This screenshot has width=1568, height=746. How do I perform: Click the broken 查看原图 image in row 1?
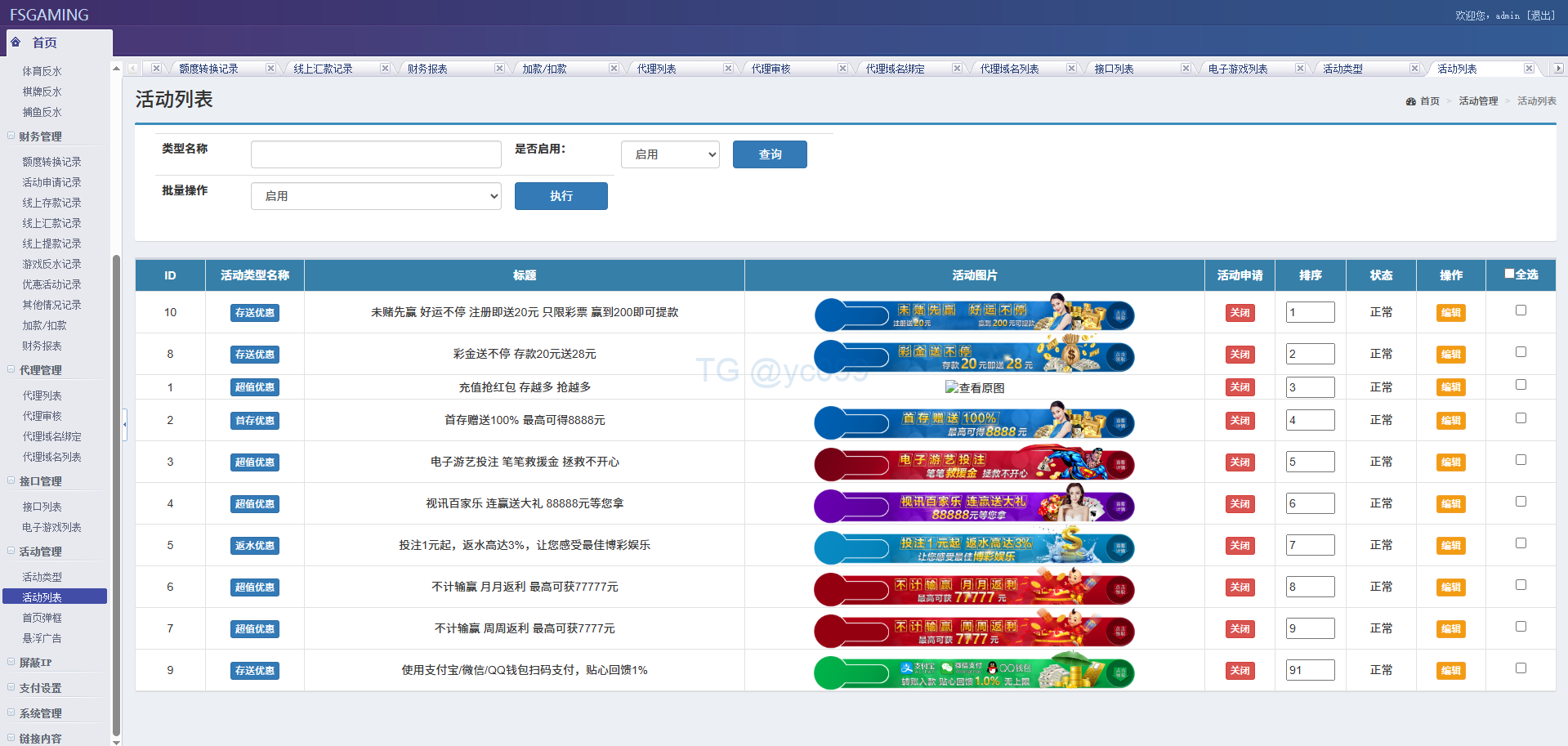click(974, 387)
